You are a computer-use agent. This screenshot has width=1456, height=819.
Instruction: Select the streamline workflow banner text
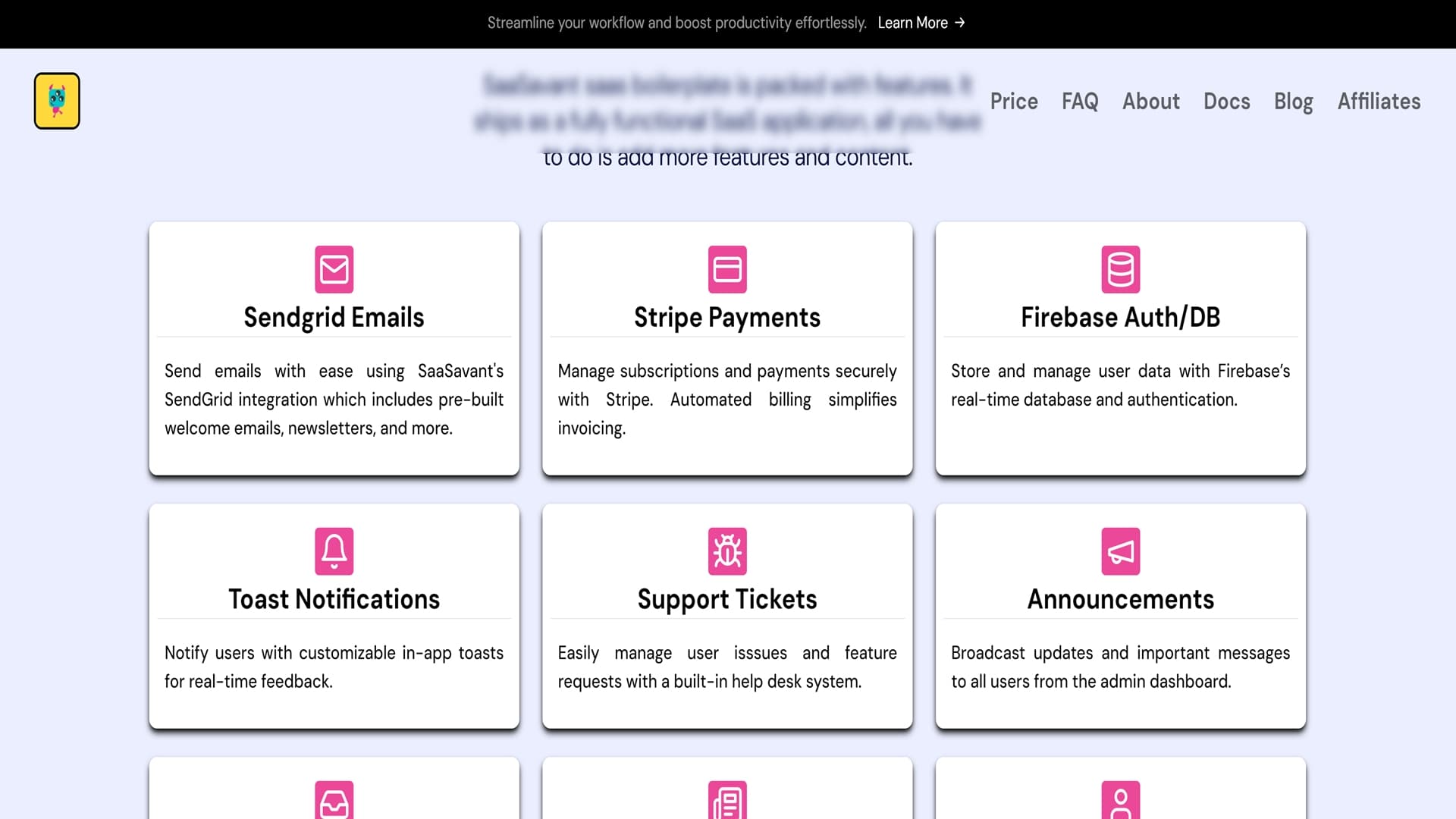676,23
